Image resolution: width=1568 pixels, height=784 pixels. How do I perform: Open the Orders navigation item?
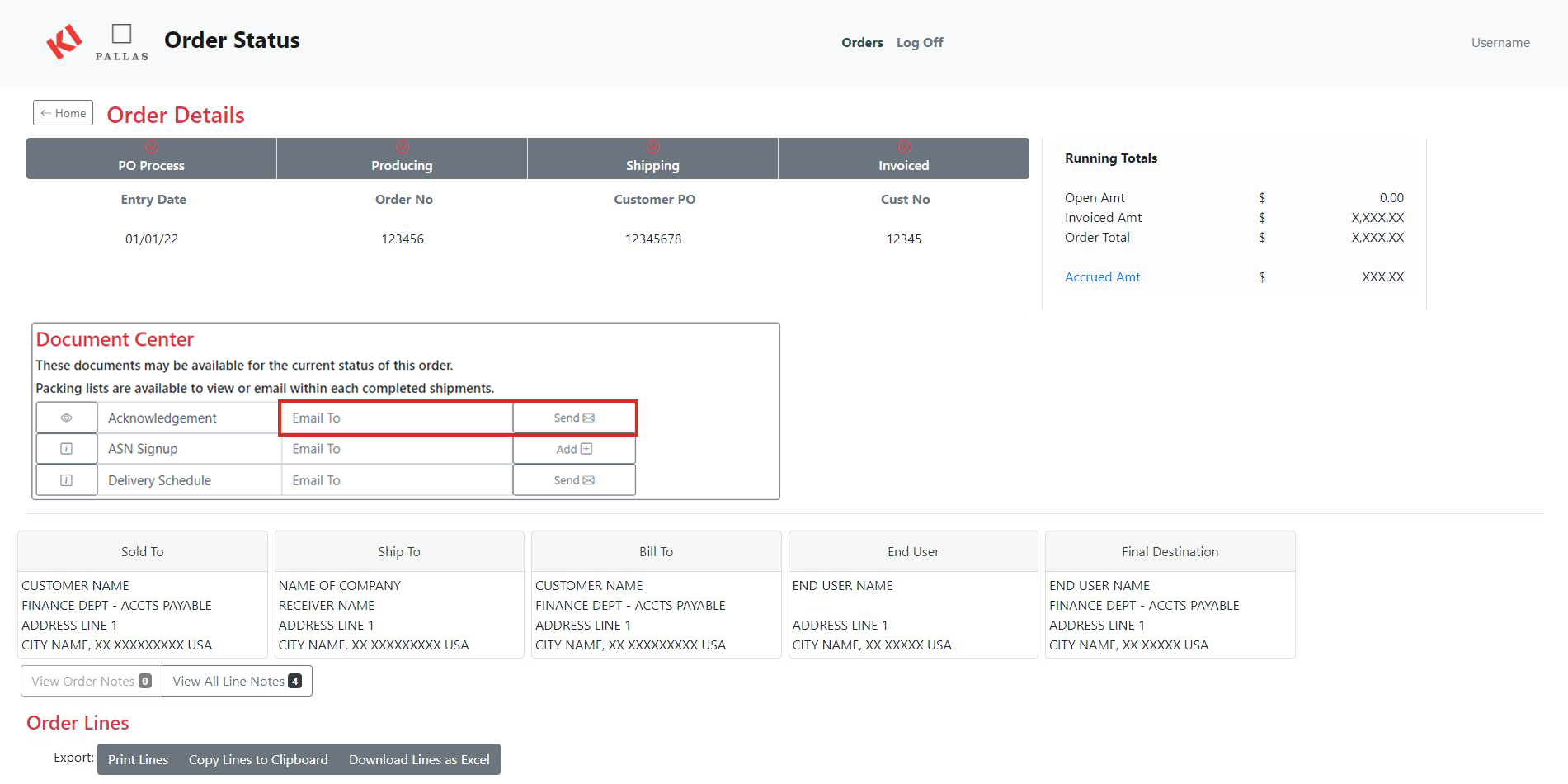[x=861, y=42]
